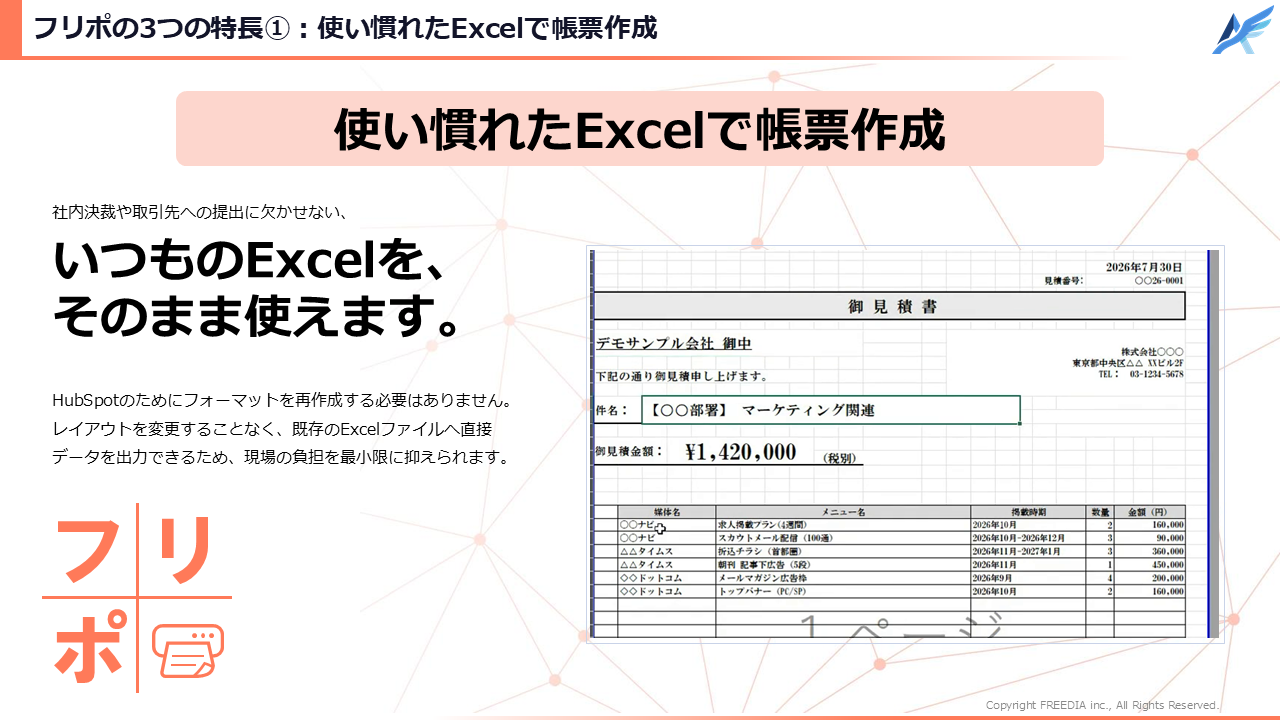This screenshot has width=1280, height=720.
Task: Select the media cell in the 折込チラシ row
Action: point(667,551)
